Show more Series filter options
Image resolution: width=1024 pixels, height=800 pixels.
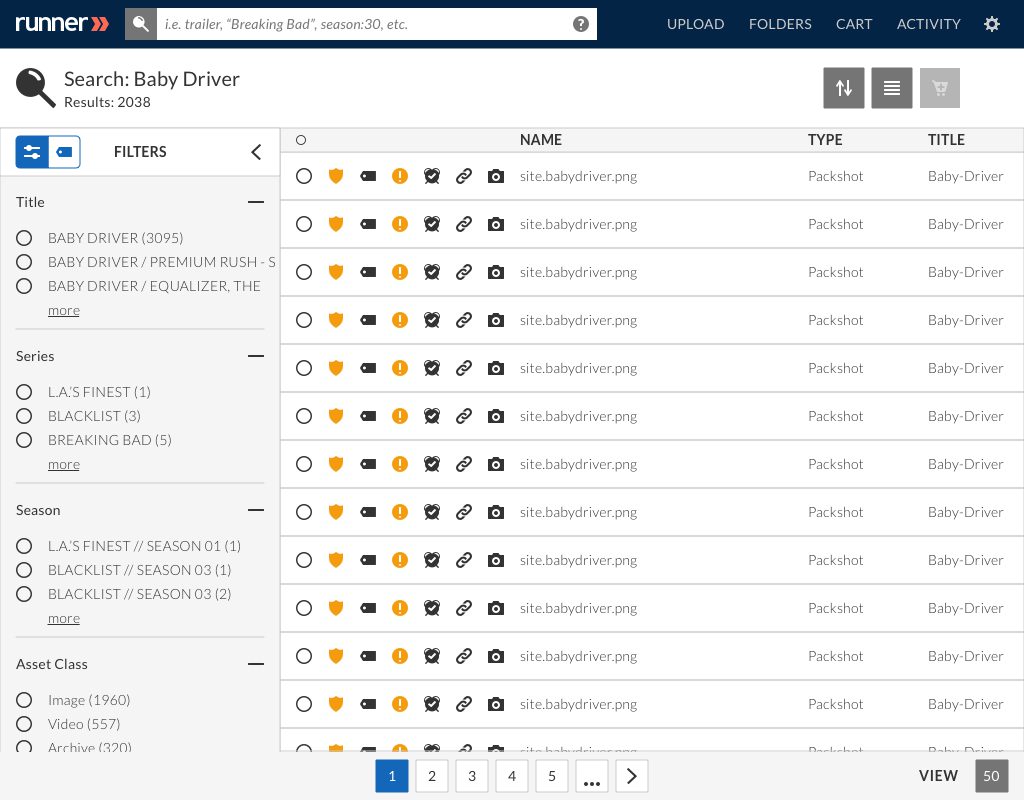click(x=64, y=464)
